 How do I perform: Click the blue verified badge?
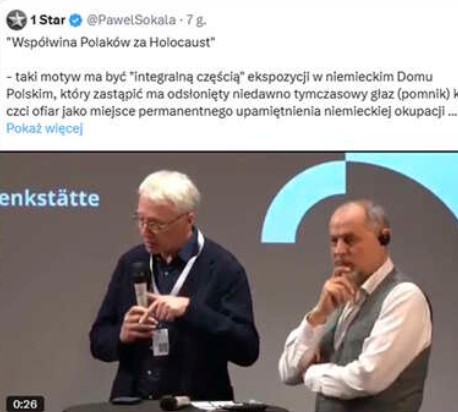75,20
